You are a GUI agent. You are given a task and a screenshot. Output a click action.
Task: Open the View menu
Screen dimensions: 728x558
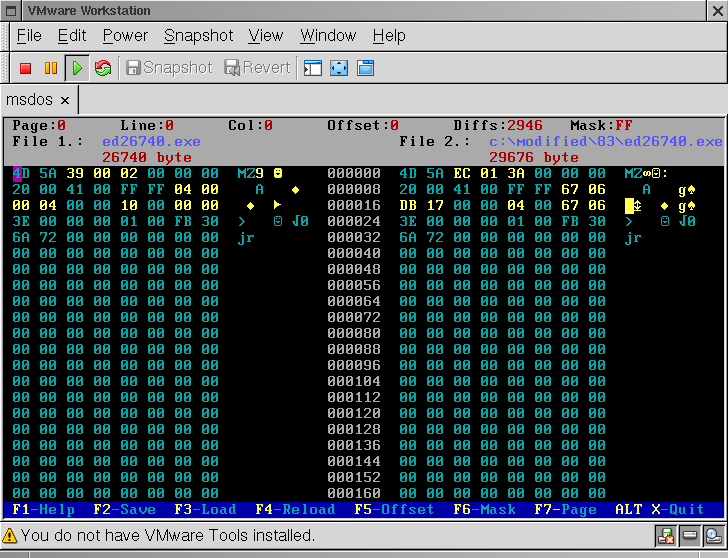[266, 36]
